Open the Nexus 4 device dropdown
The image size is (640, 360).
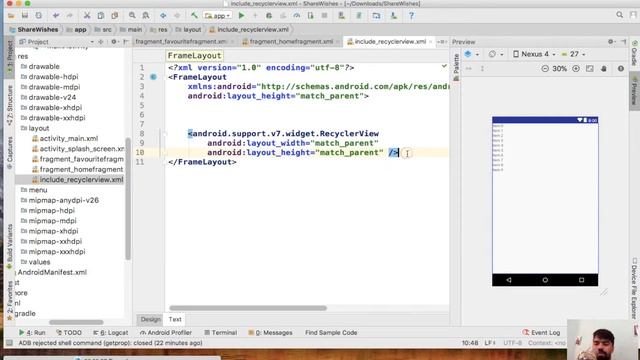[x=534, y=54]
